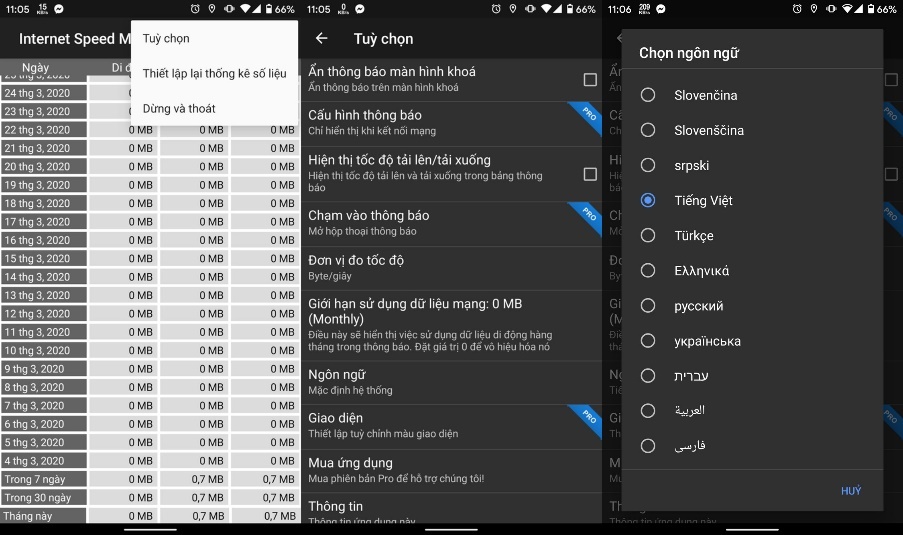The width and height of the screenshot is (903, 535).
Task: Choose Türkçe radio button
Action: [648, 235]
